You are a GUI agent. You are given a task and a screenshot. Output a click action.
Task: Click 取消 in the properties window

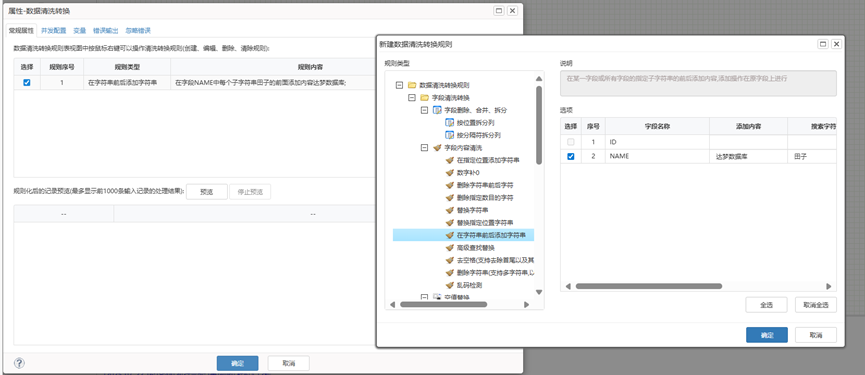click(x=289, y=363)
